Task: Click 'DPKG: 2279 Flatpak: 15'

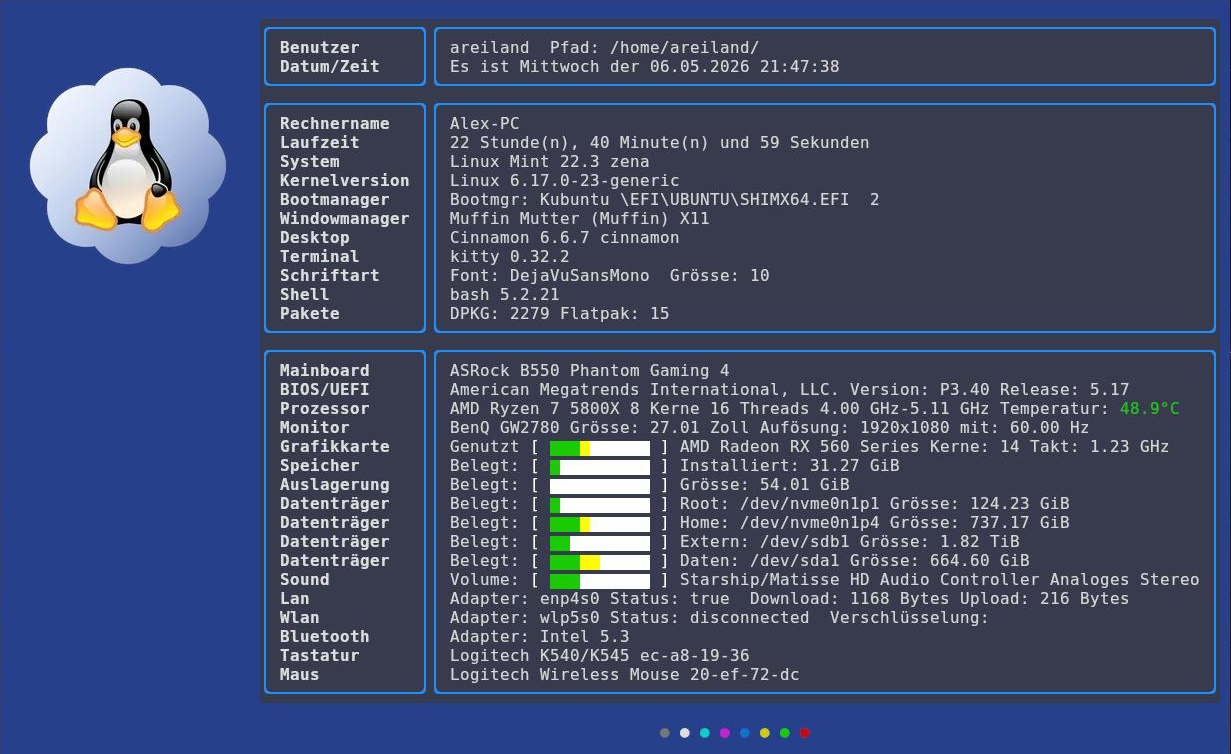Action: [560, 313]
